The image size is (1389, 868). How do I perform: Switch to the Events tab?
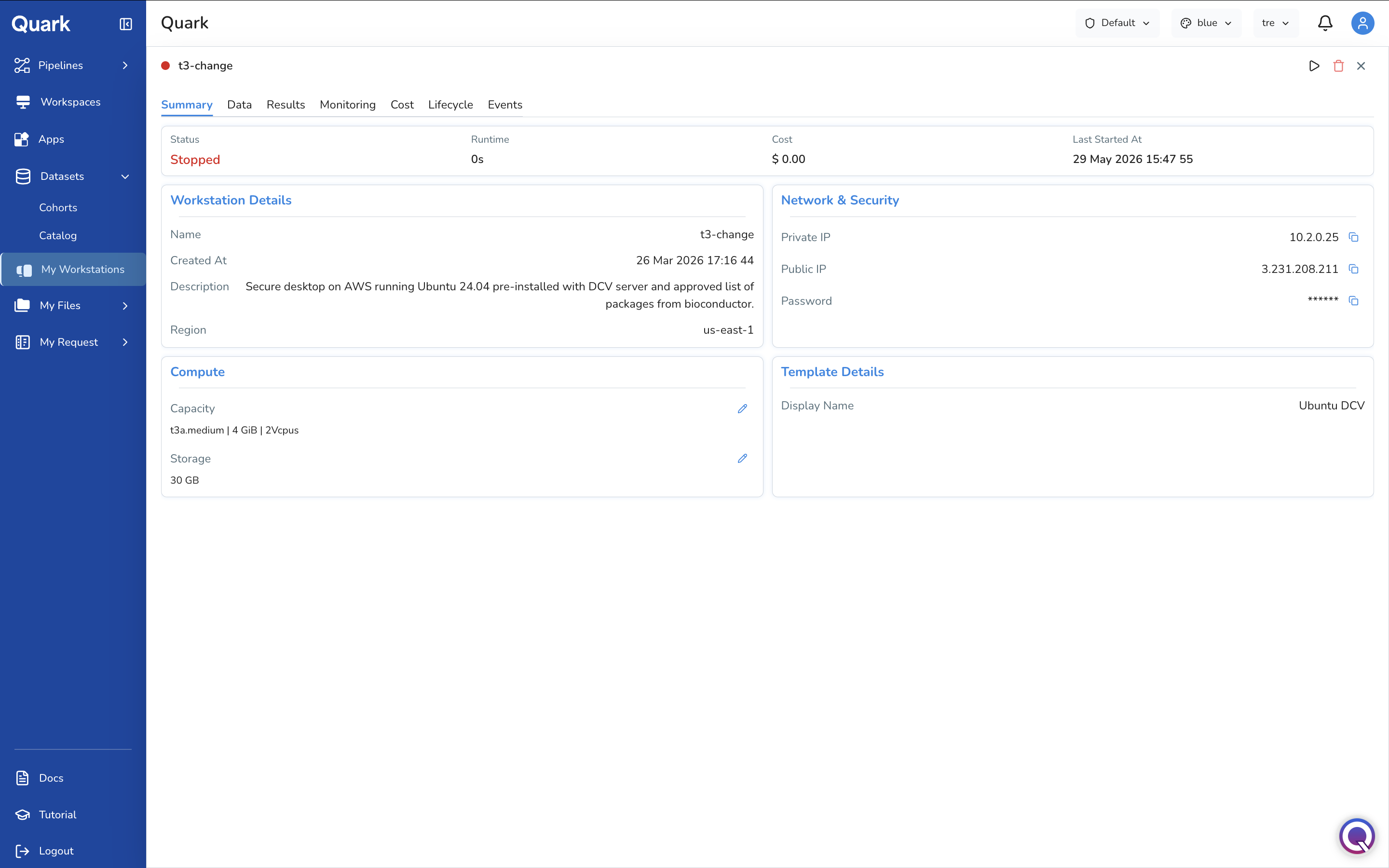point(505,105)
